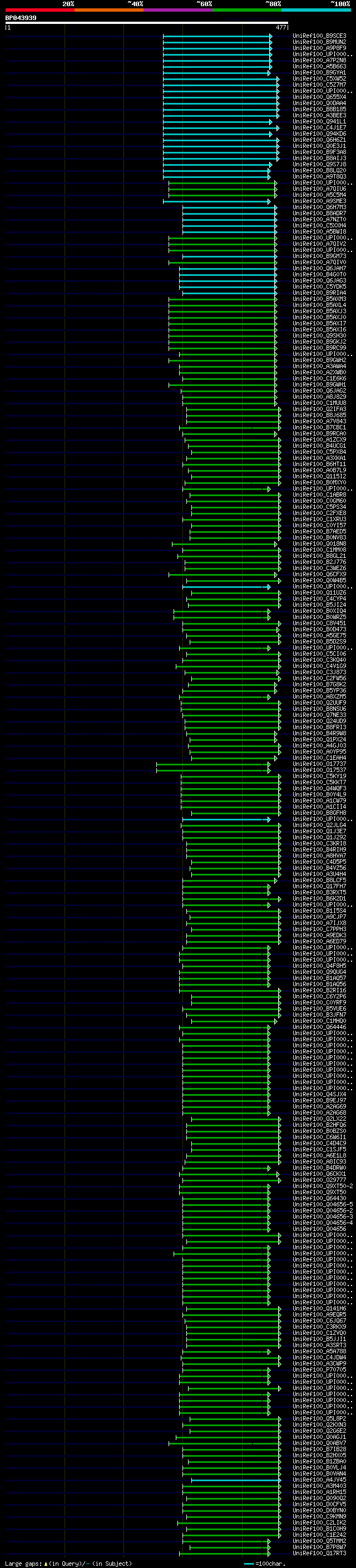Click the red 20% identity legend segment
The width and height of the screenshot is (356, 1568).
[x=39, y=10]
